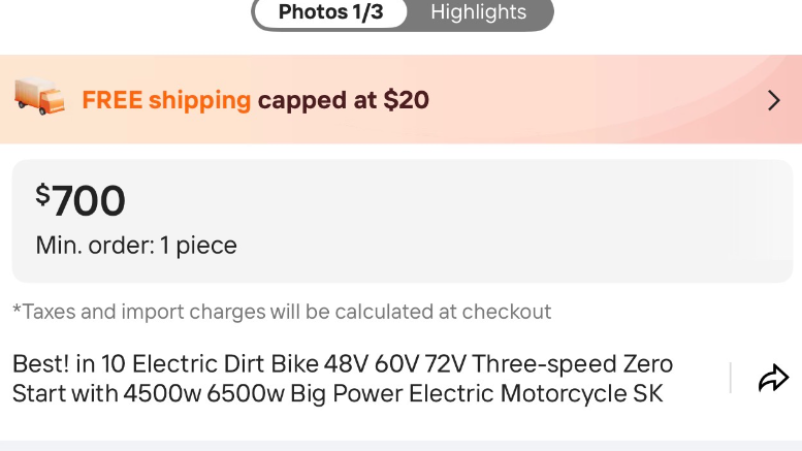The height and width of the screenshot is (451, 802).
Task: Select the Photos 1/3 tab
Action: (x=330, y=12)
